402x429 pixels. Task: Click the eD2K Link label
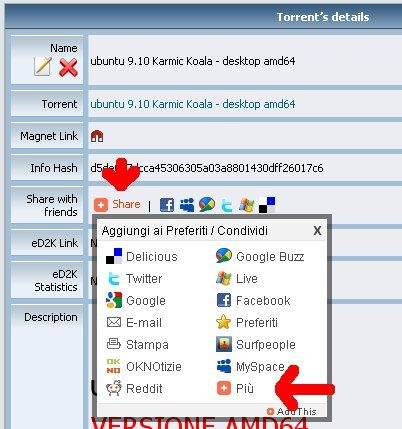(55, 243)
